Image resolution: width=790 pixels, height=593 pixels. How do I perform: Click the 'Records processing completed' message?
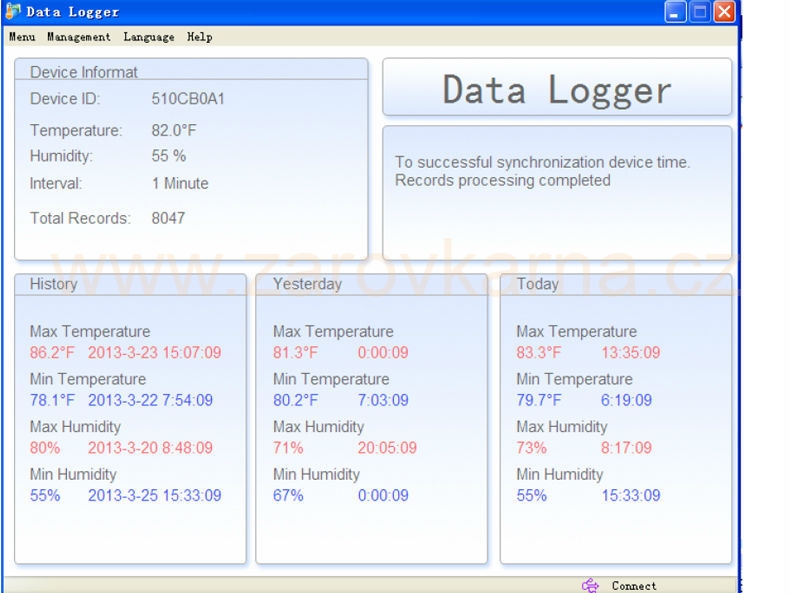[x=502, y=180]
